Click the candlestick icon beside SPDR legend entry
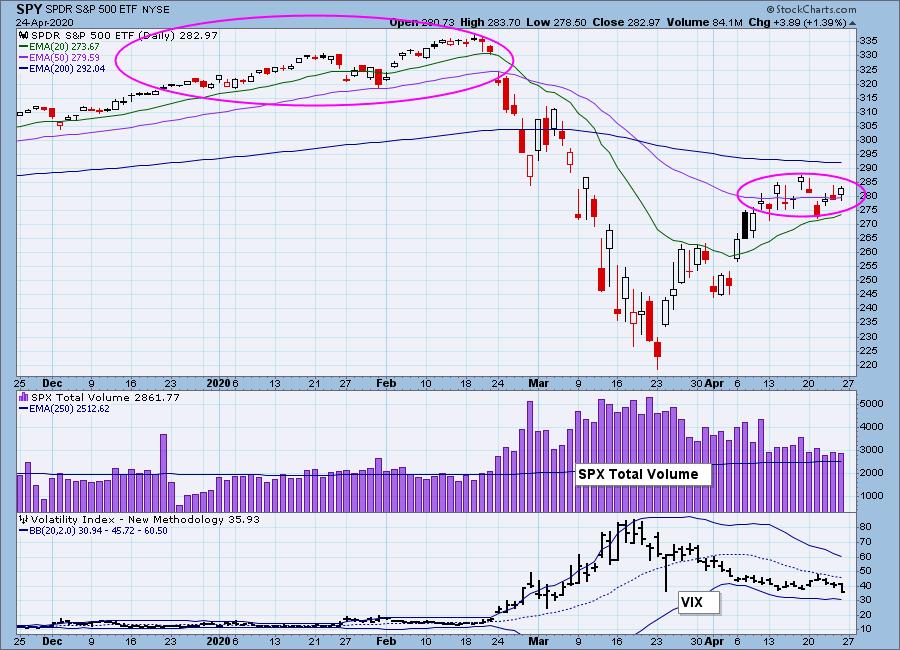 pyautogui.click(x=25, y=36)
